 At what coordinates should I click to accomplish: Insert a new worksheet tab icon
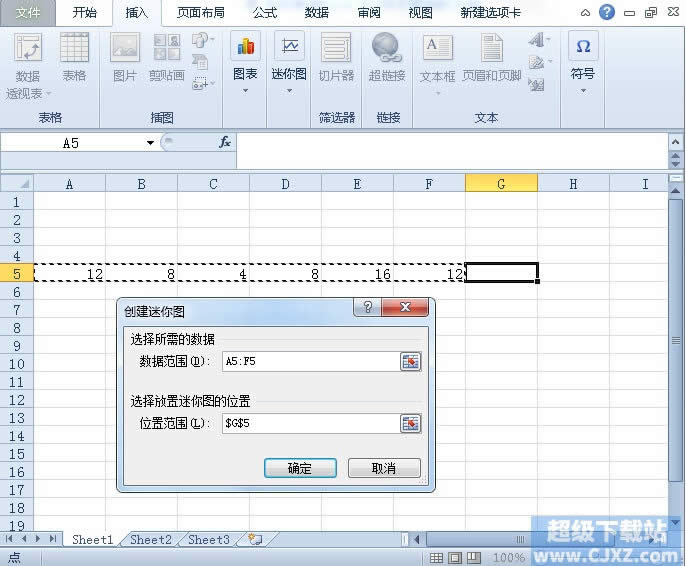[255, 539]
